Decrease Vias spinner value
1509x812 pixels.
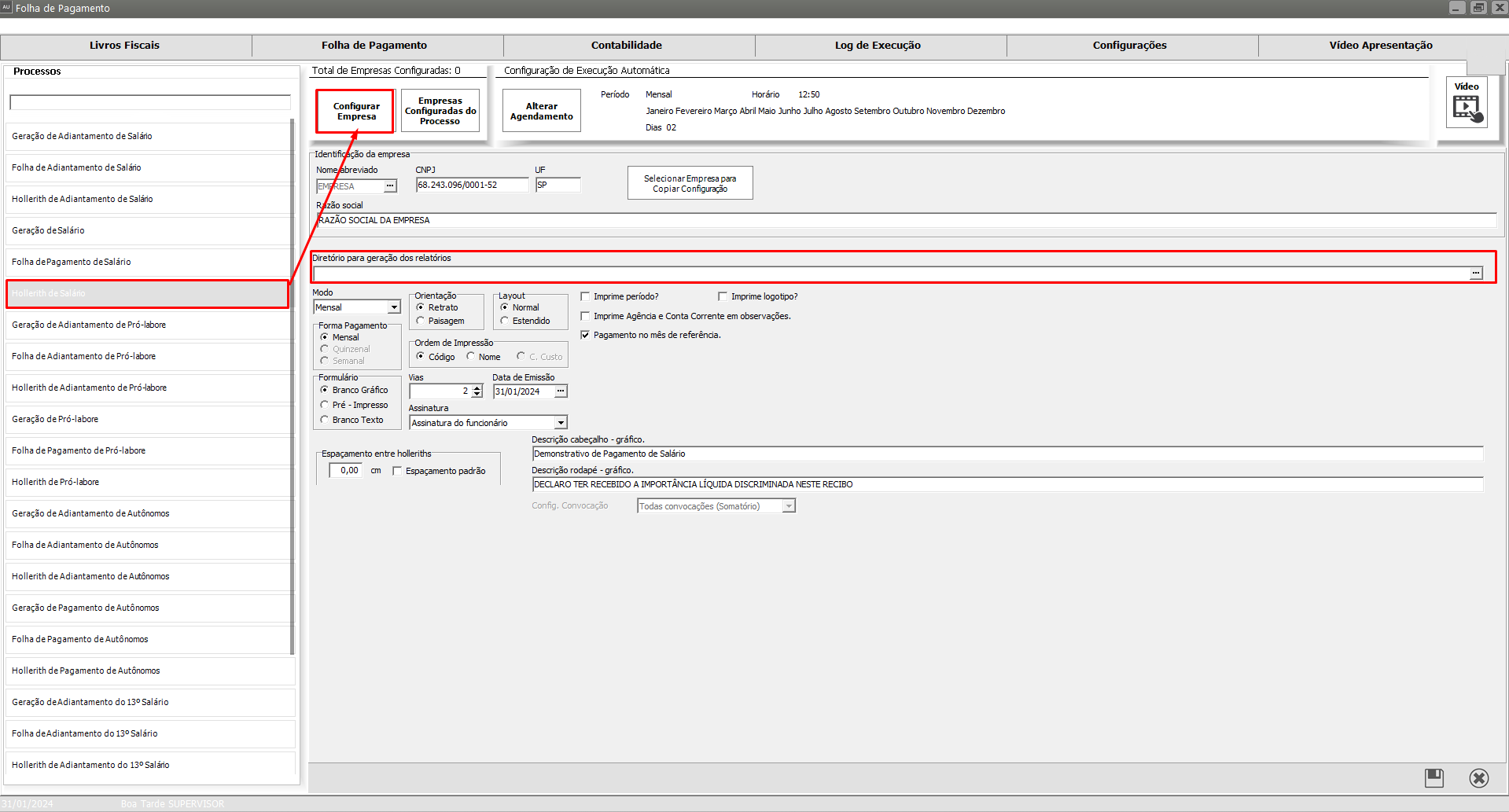click(477, 395)
